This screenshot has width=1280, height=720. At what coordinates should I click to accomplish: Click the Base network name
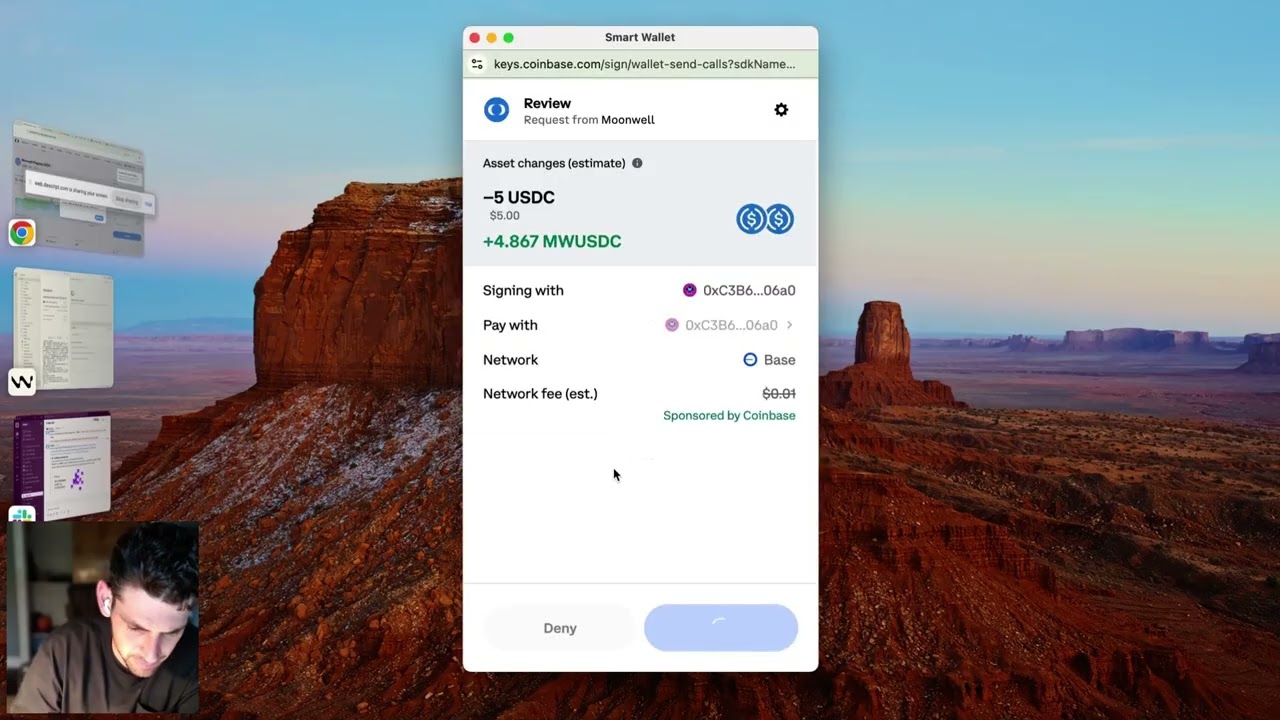tap(779, 360)
